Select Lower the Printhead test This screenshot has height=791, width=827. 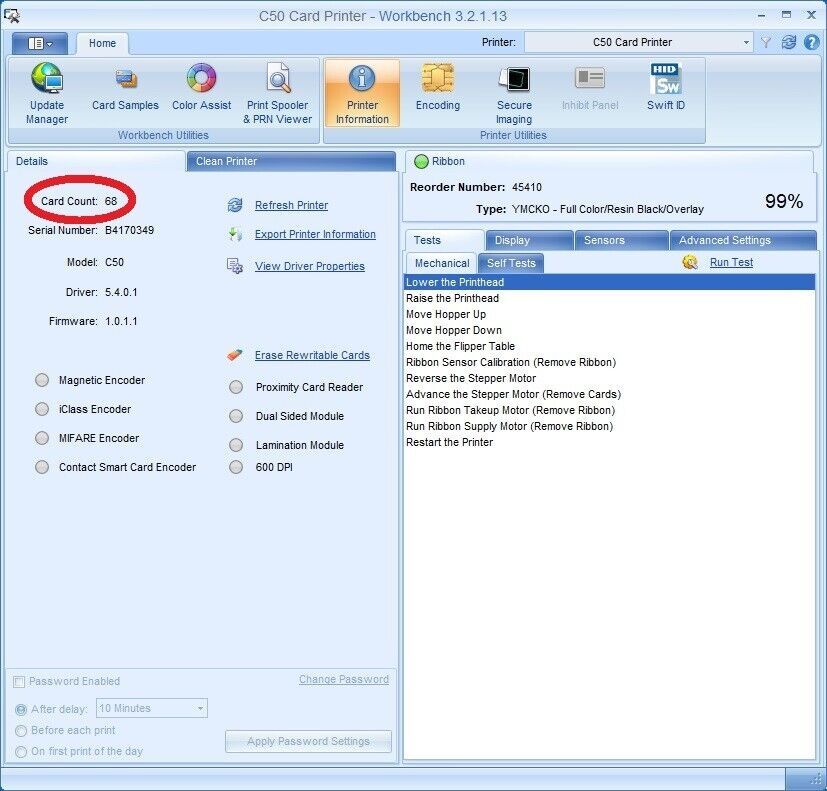[x=610, y=282]
